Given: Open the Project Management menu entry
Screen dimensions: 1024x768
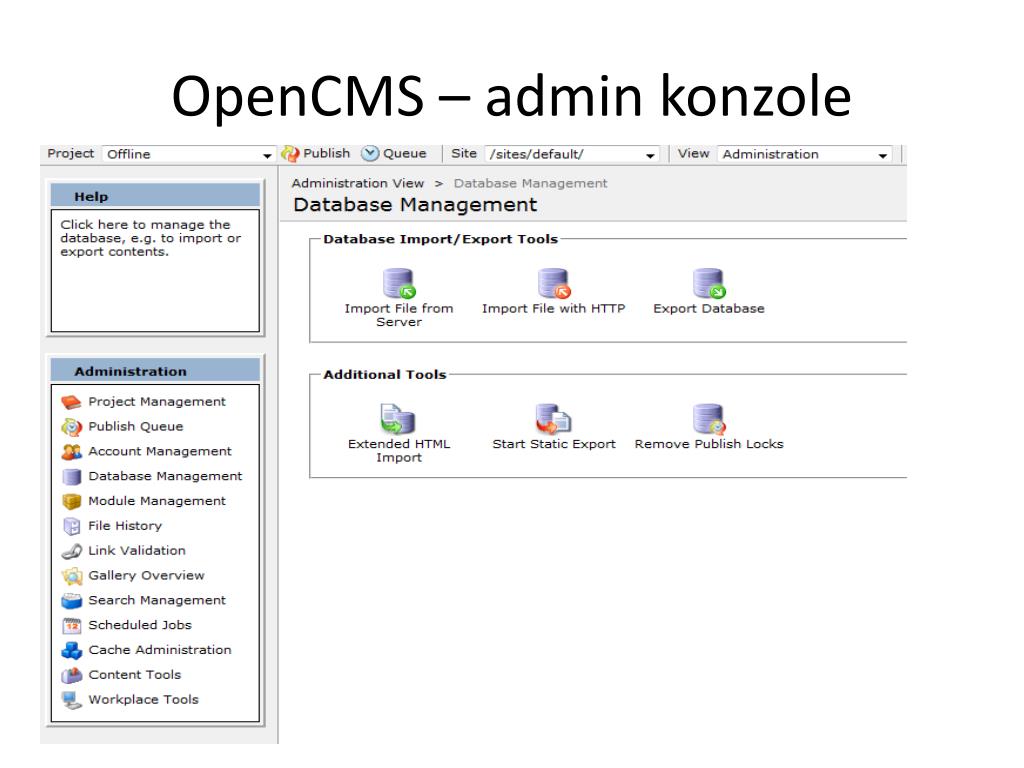Looking at the screenshot, I should (x=157, y=402).
